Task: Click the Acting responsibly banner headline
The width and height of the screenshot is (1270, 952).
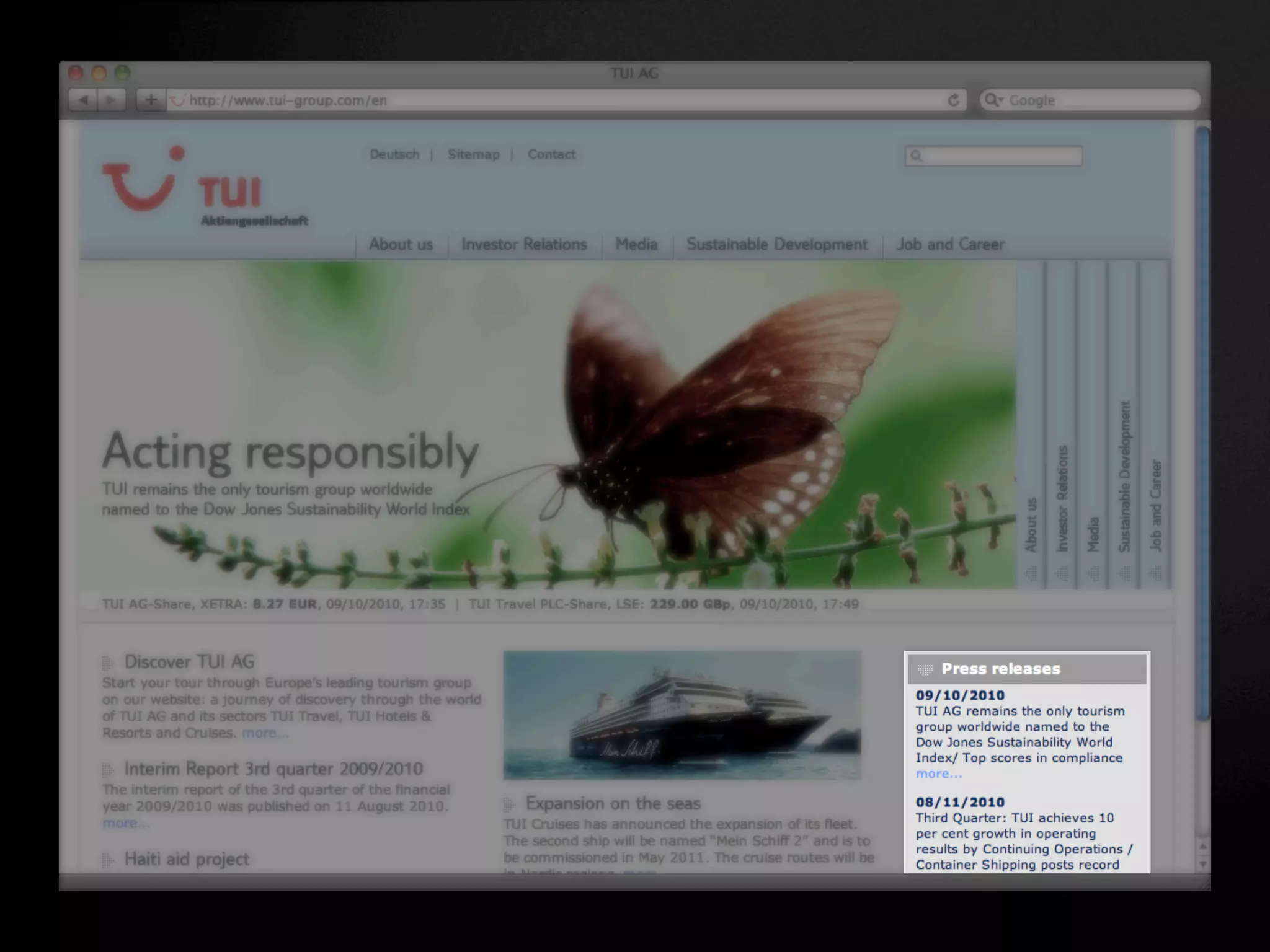Action: coord(291,452)
